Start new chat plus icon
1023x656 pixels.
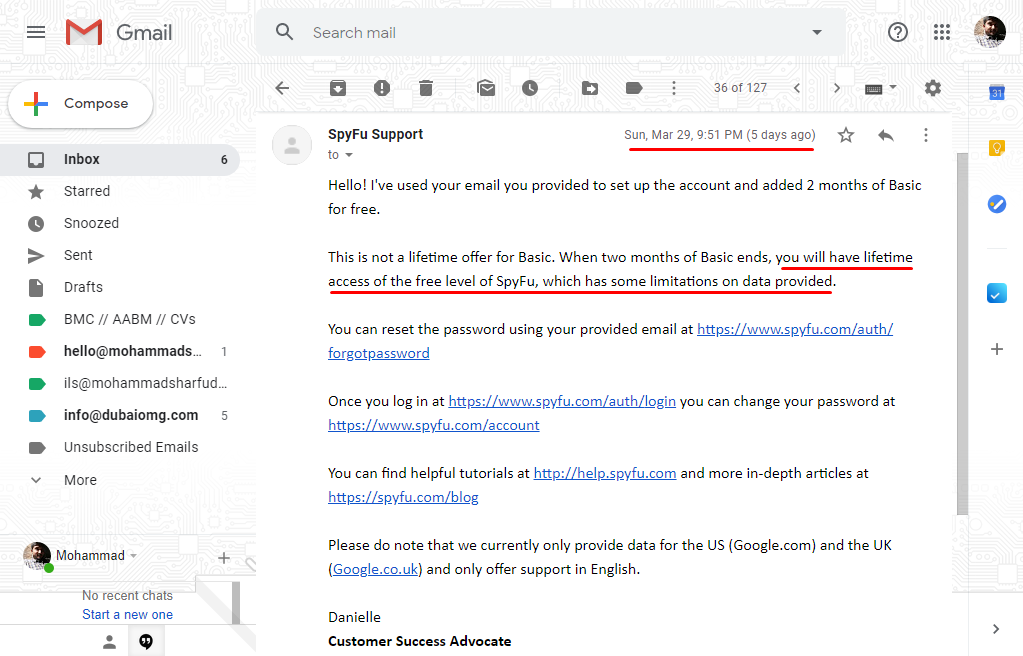click(x=224, y=558)
